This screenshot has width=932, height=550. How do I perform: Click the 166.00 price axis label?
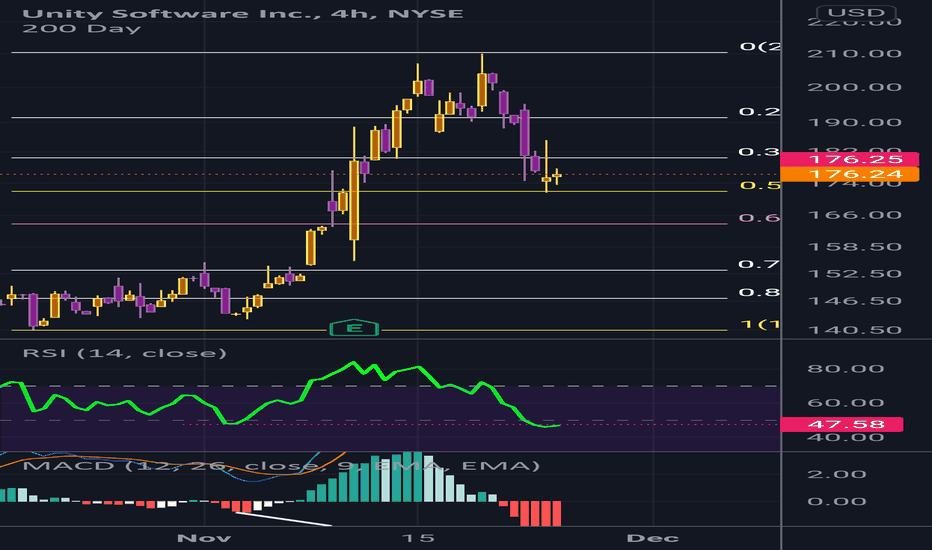(x=854, y=215)
